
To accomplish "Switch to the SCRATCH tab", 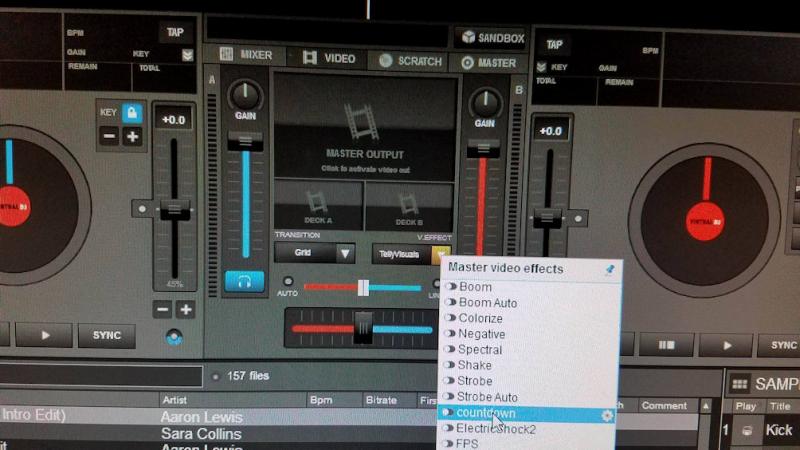I will (x=409, y=61).
